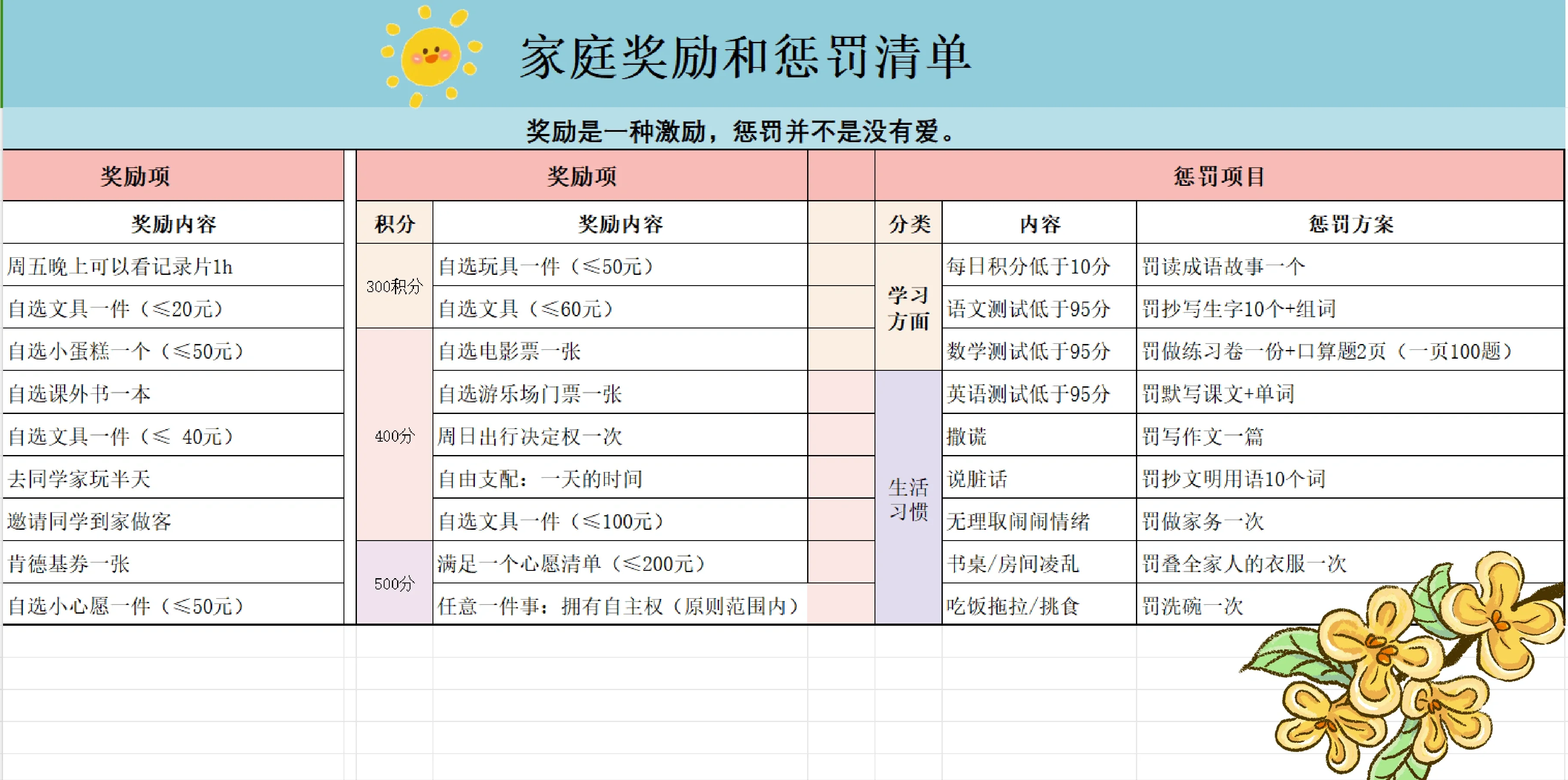1568x780 pixels.
Task: Click the sun cartoon image in header
Action: coord(431,56)
